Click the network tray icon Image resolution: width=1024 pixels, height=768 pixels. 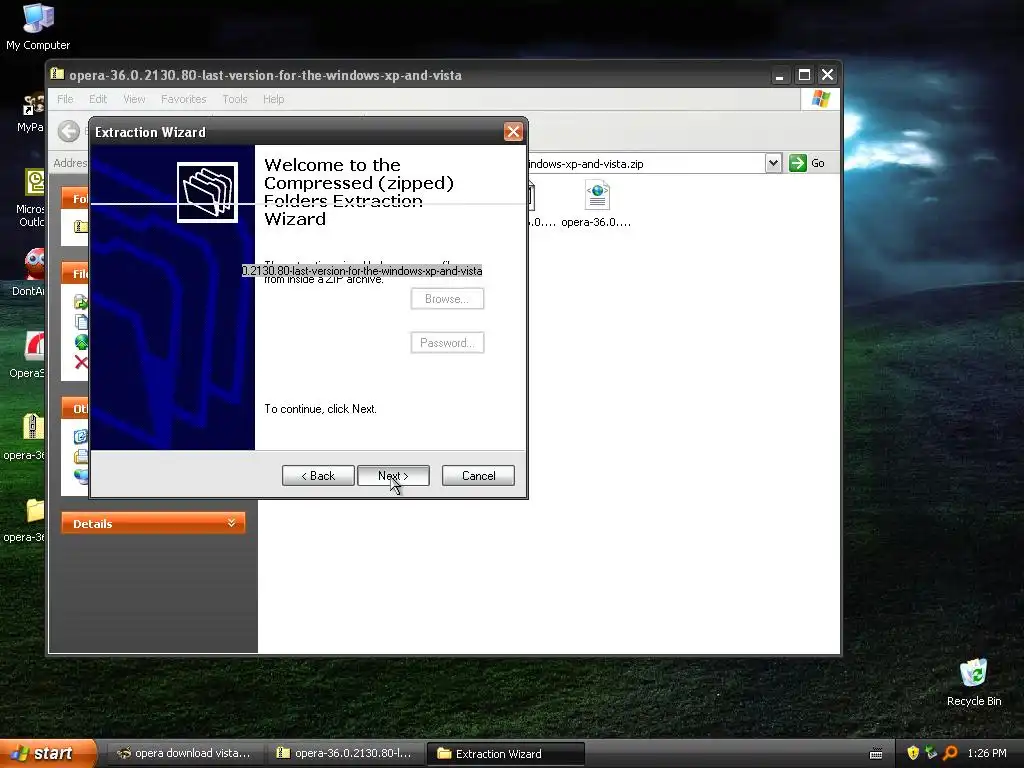(x=931, y=753)
